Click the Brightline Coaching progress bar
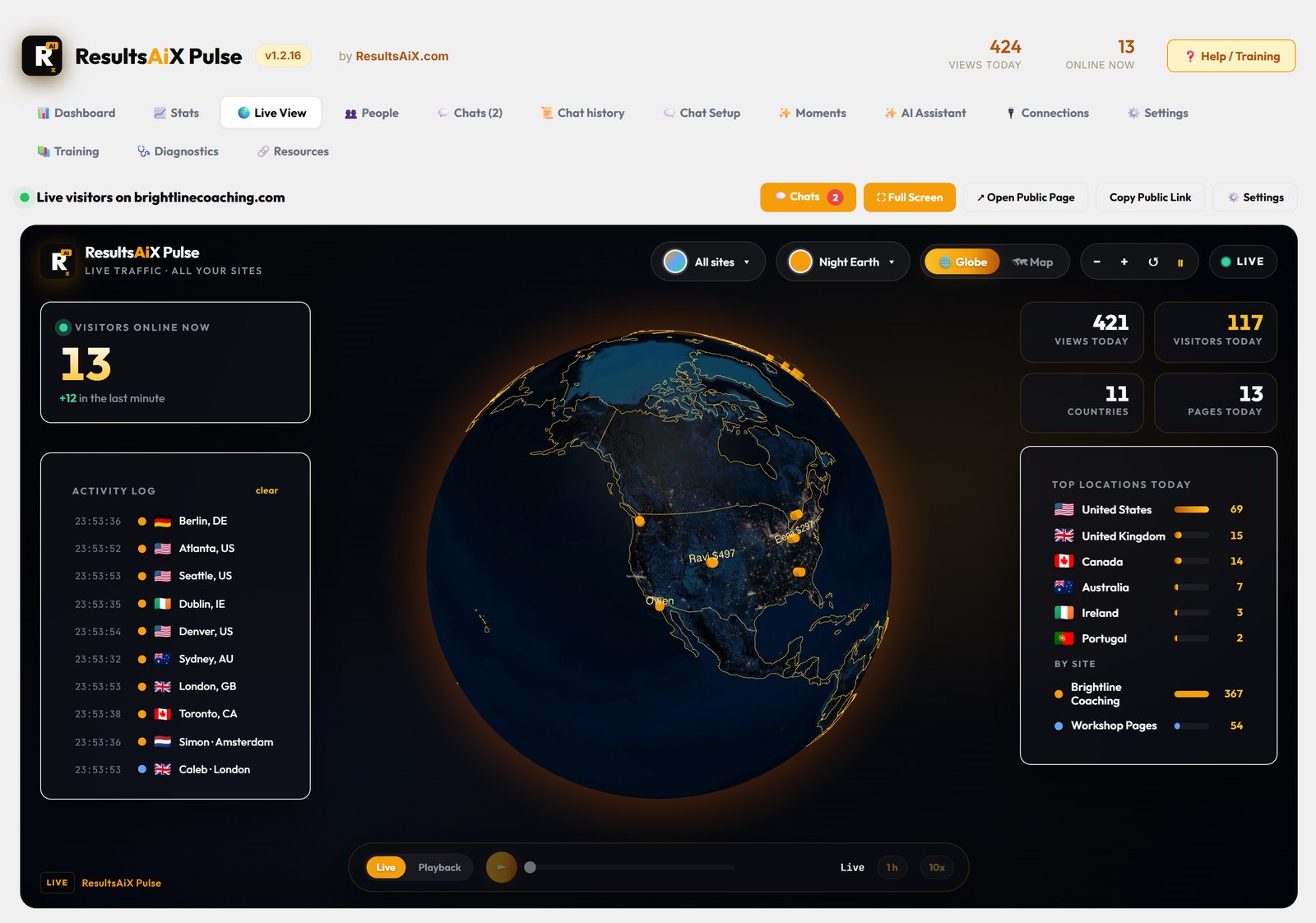This screenshot has width=1316, height=923. (1192, 694)
